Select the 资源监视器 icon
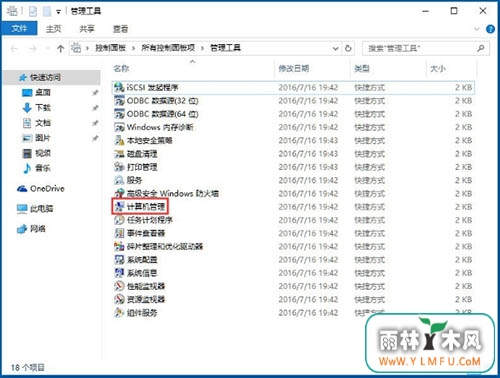The width and height of the screenshot is (500, 378). (x=119, y=299)
